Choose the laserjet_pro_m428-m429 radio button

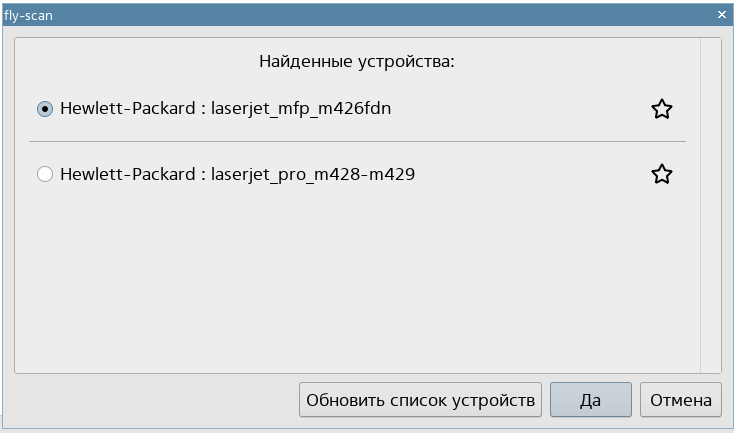click(x=44, y=175)
